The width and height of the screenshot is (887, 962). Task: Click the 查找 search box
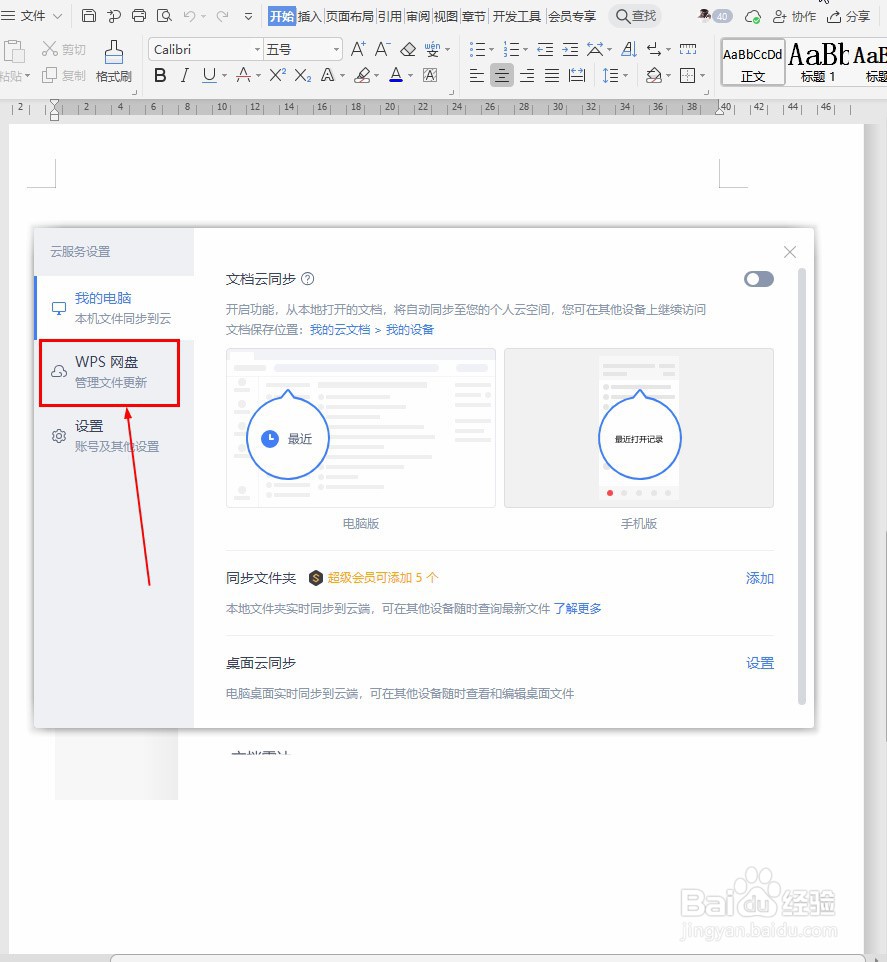(635, 16)
